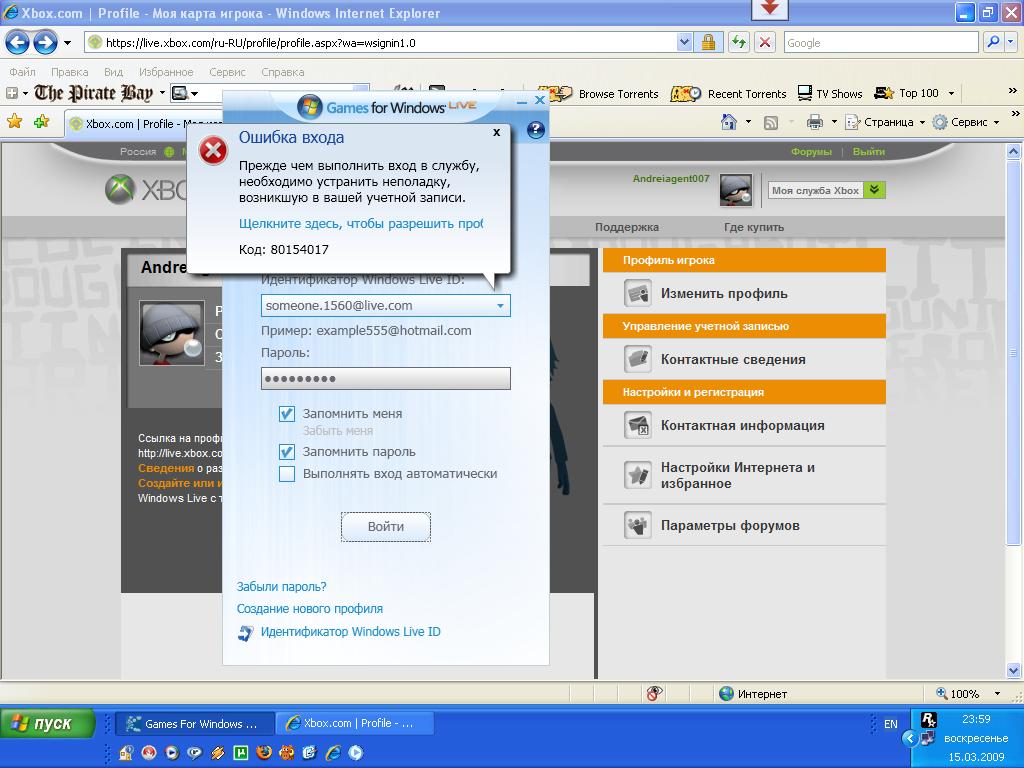Screen dimensions: 1024x768
Task: Click the Add to Favorites icon
Action: point(42,122)
